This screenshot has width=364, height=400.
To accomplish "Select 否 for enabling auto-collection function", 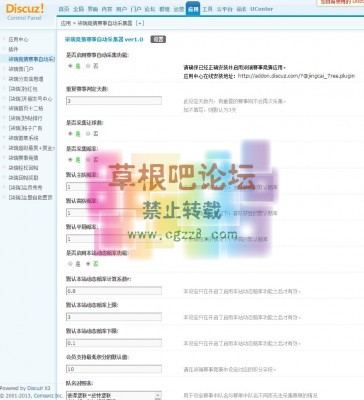I will 88,66.
